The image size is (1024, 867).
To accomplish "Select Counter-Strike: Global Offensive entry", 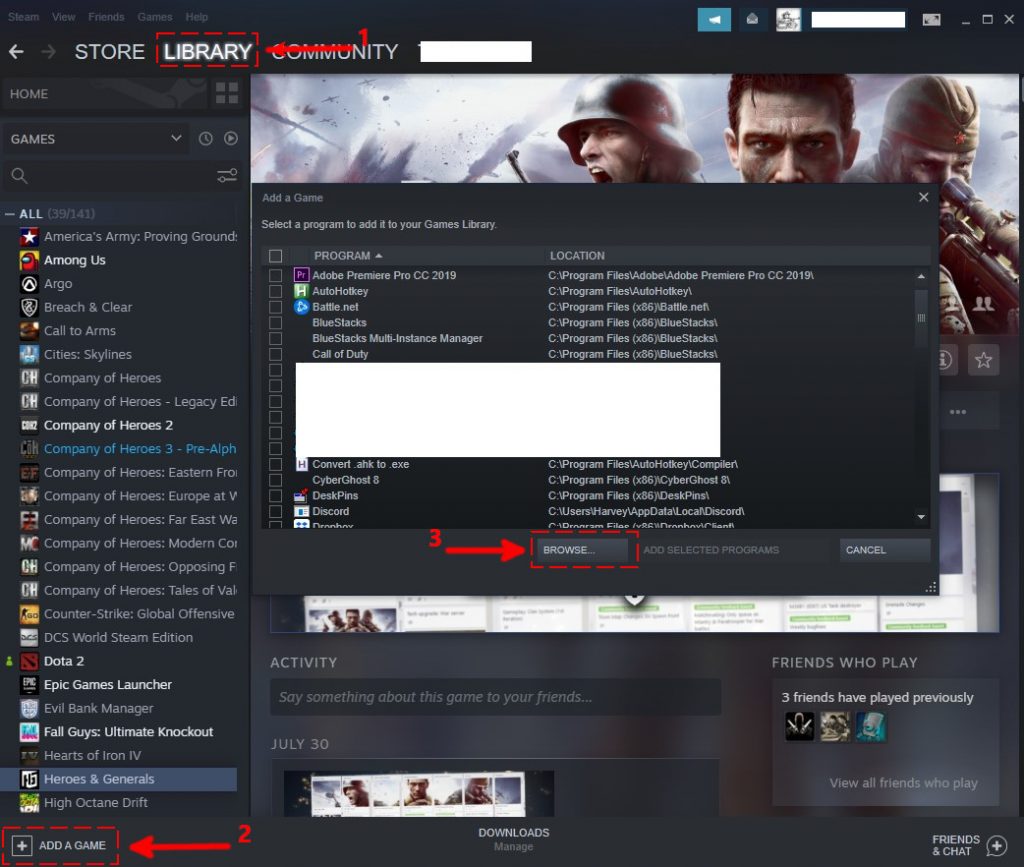I will pyautogui.click(x=119, y=614).
